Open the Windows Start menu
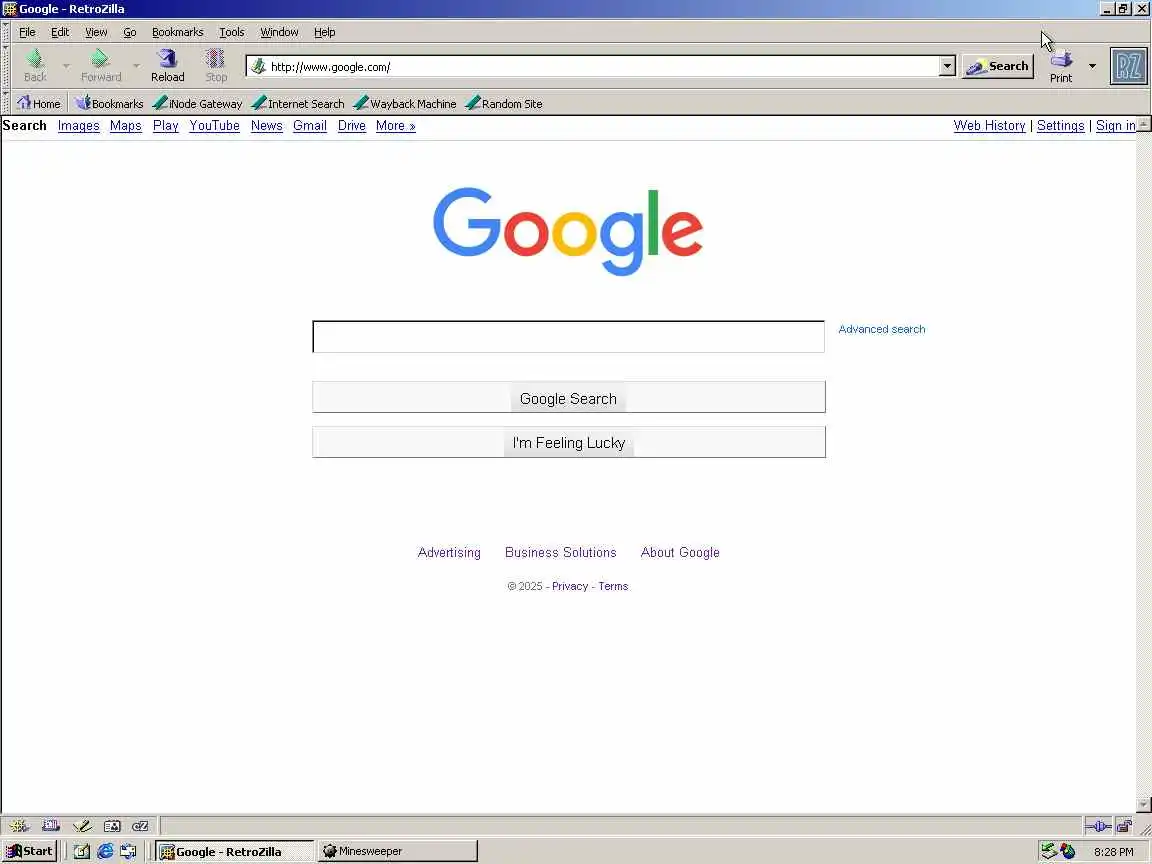The image size is (1152, 864). pos(29,851)
